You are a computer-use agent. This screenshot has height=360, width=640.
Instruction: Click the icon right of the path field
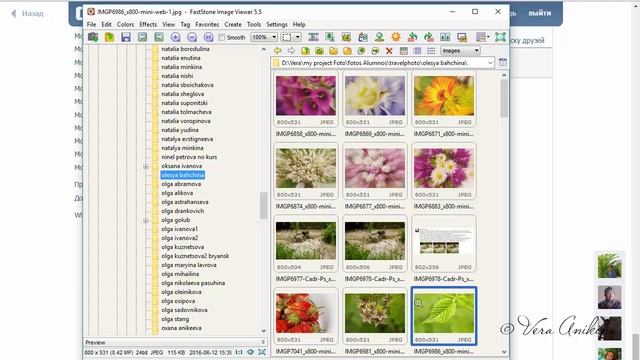click(503, 62)
